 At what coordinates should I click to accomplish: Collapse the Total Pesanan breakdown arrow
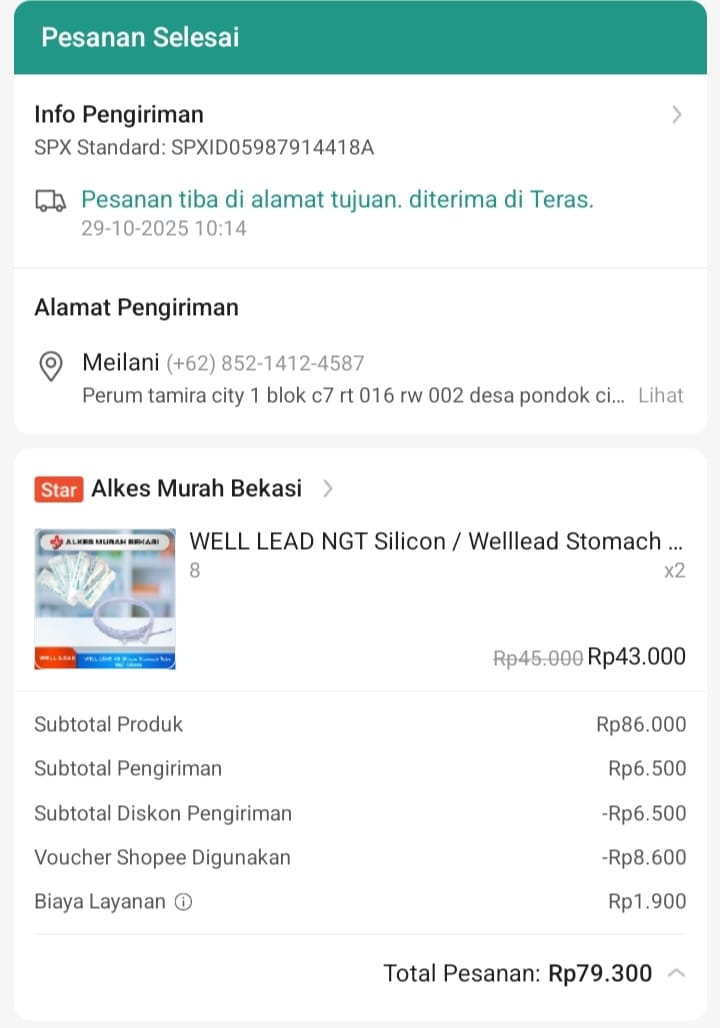(x=676, y=973)
